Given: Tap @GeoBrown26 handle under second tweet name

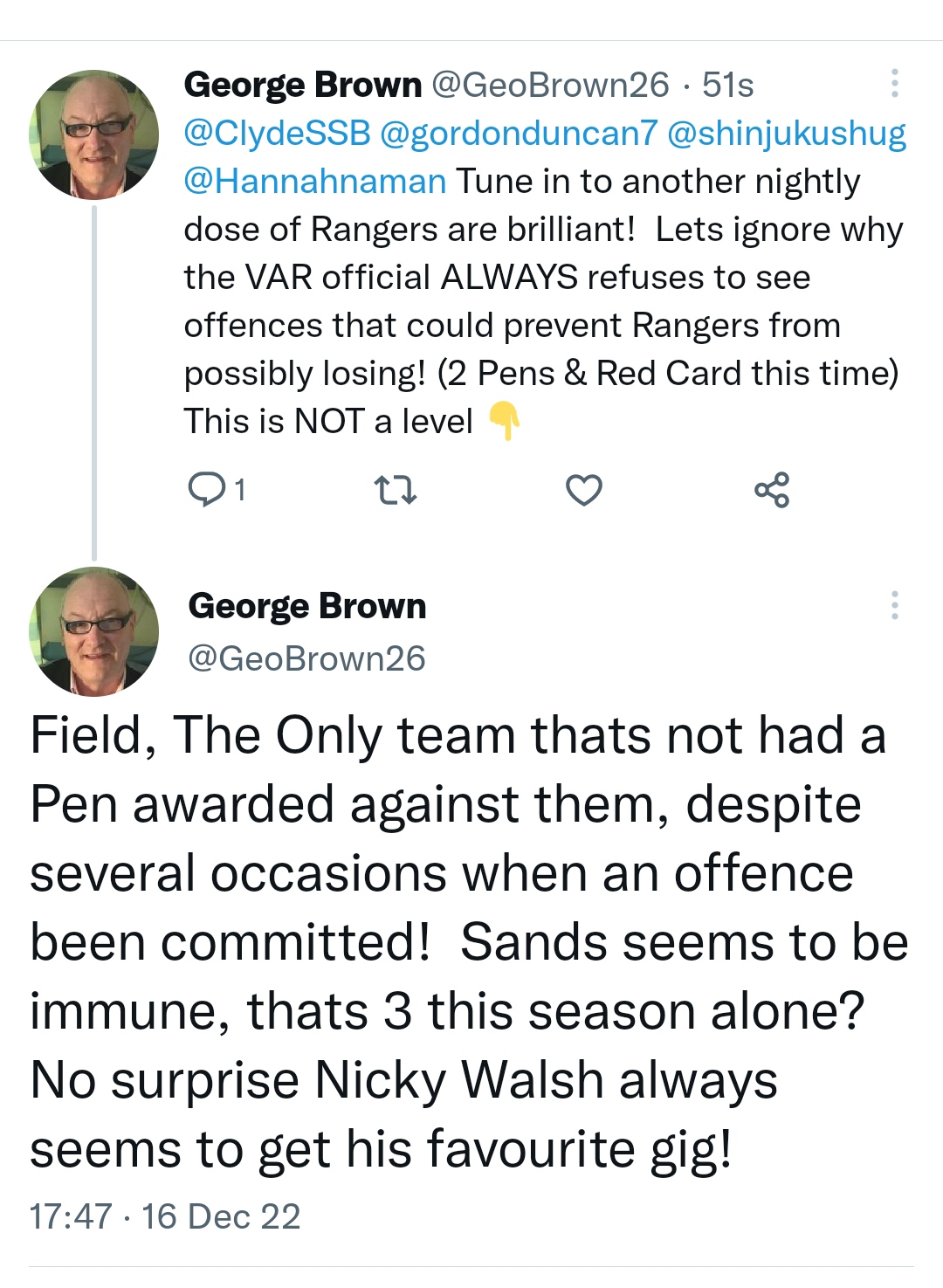Looking at the screenshot, I should tap(306, 658).
